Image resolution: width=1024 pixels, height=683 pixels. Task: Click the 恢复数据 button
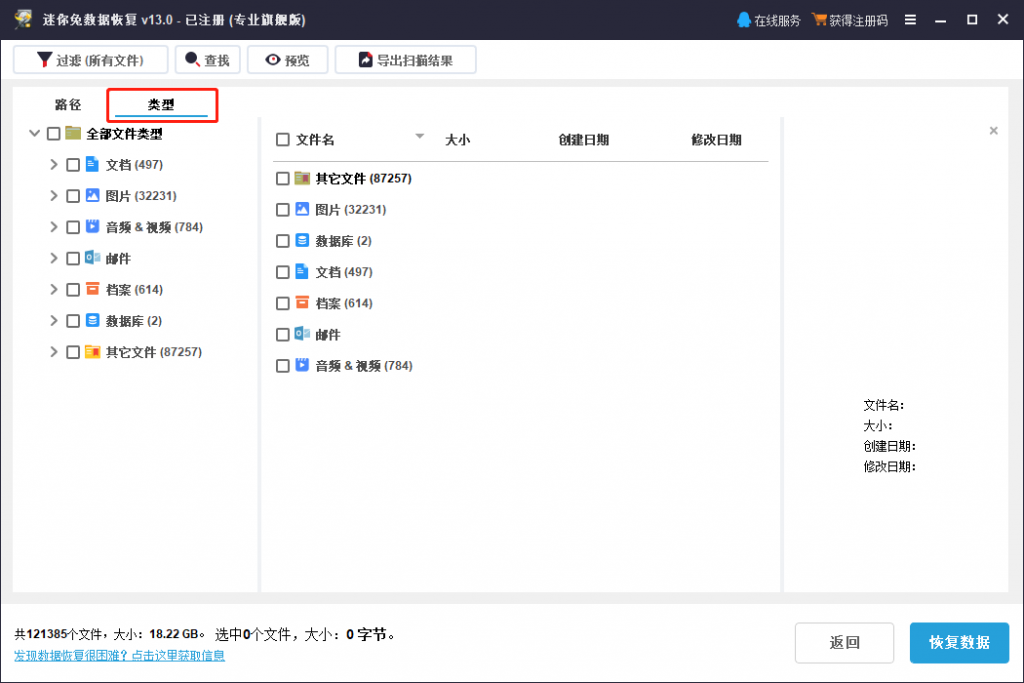[959, 643]
